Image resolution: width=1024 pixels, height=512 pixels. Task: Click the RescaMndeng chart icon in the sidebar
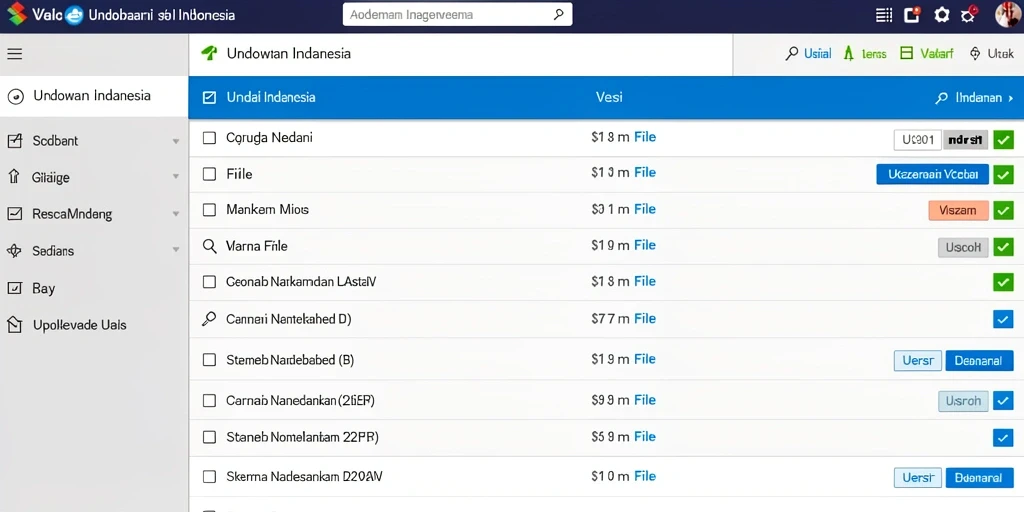(x=14, y=214)
